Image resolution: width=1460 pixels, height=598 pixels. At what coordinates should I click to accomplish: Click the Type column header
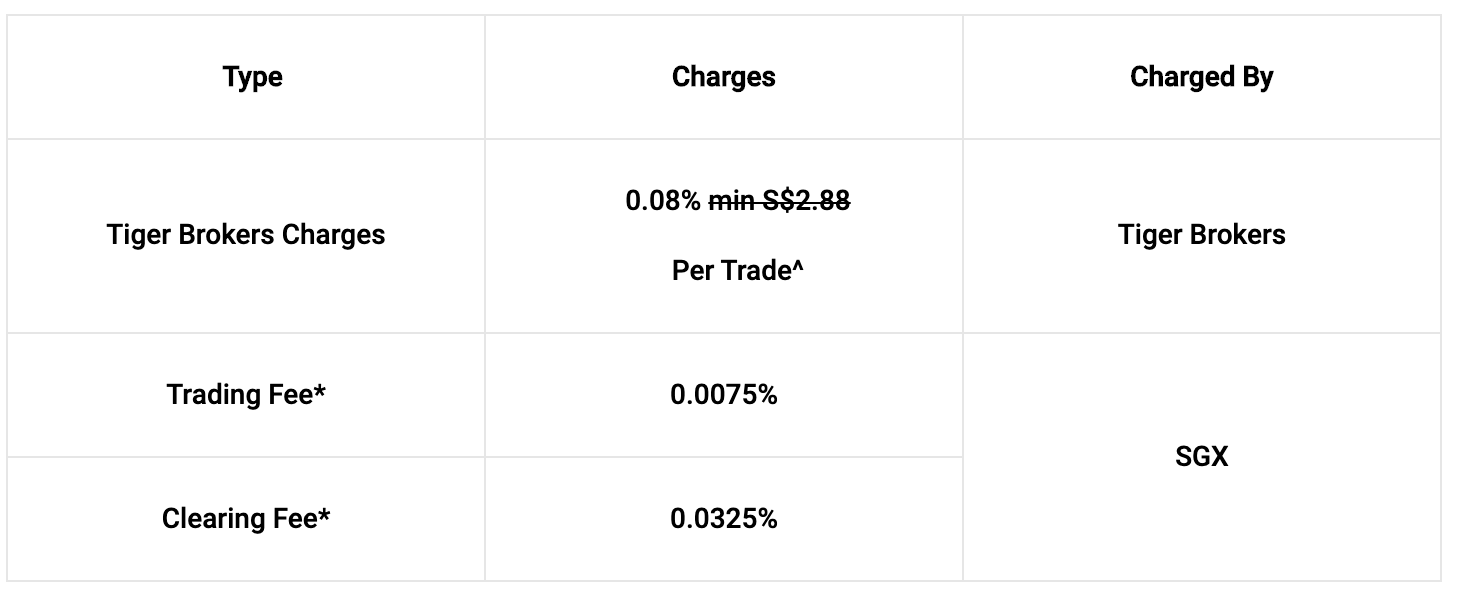point(252,77)
